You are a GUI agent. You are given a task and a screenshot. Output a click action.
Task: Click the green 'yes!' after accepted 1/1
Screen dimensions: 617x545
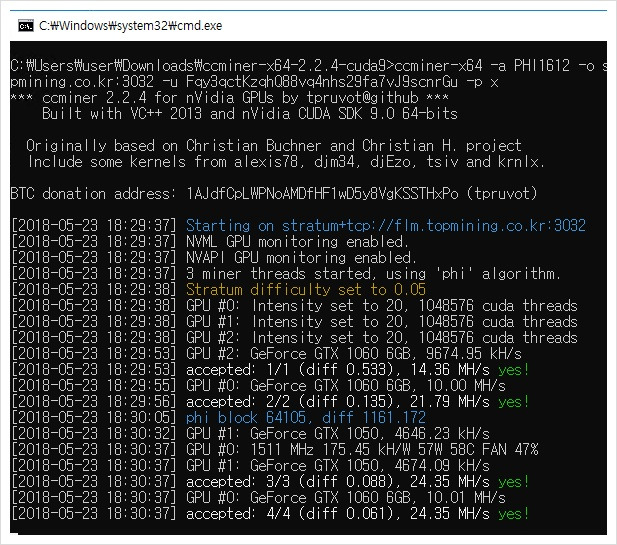(514, 370)
